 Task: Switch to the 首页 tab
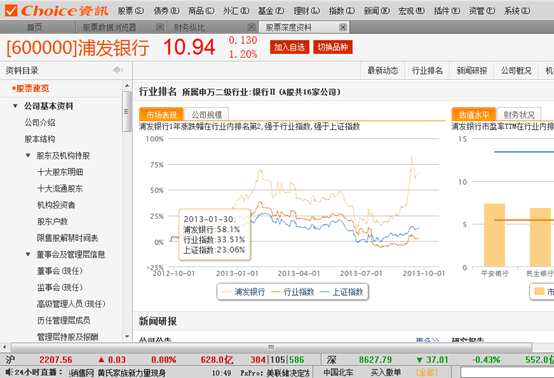click(x=35, y=27)
